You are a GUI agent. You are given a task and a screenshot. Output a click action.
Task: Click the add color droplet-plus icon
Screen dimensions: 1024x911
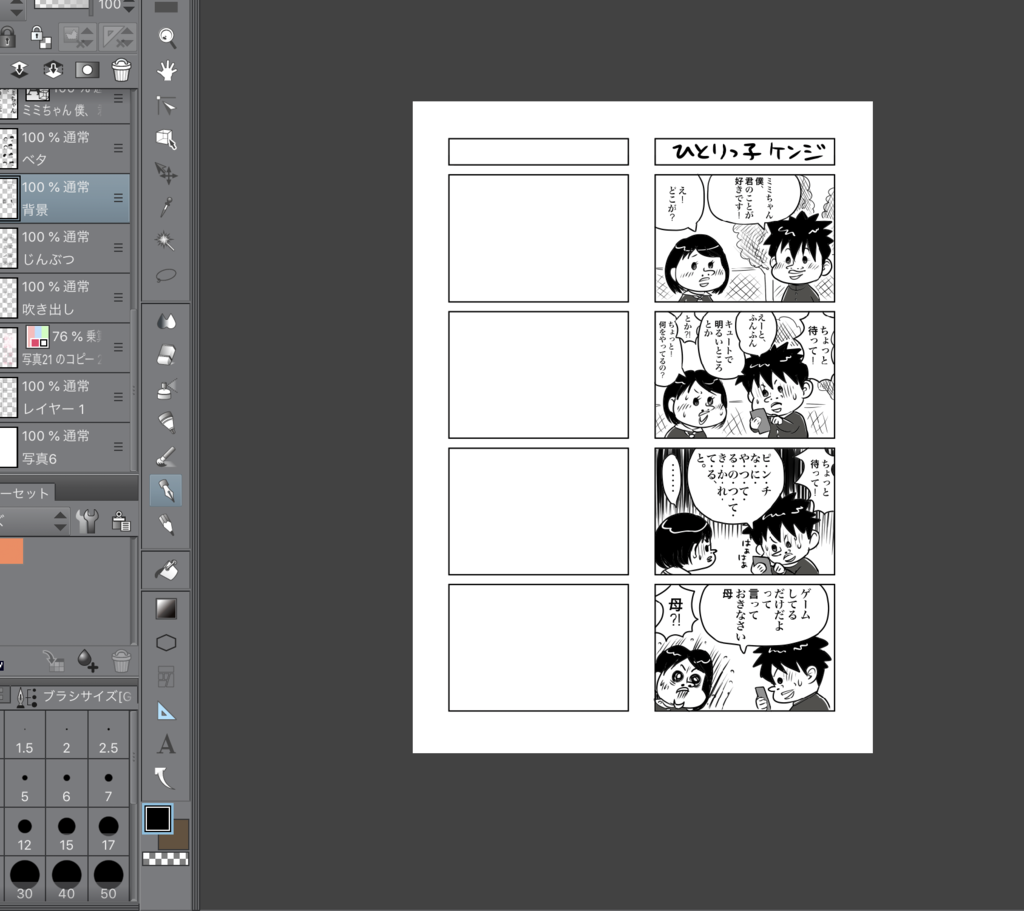[x=87, y=660]
